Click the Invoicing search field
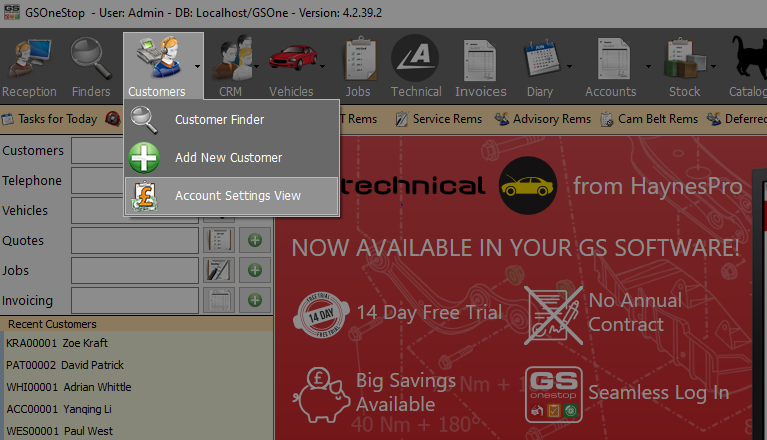 point(135,300)
